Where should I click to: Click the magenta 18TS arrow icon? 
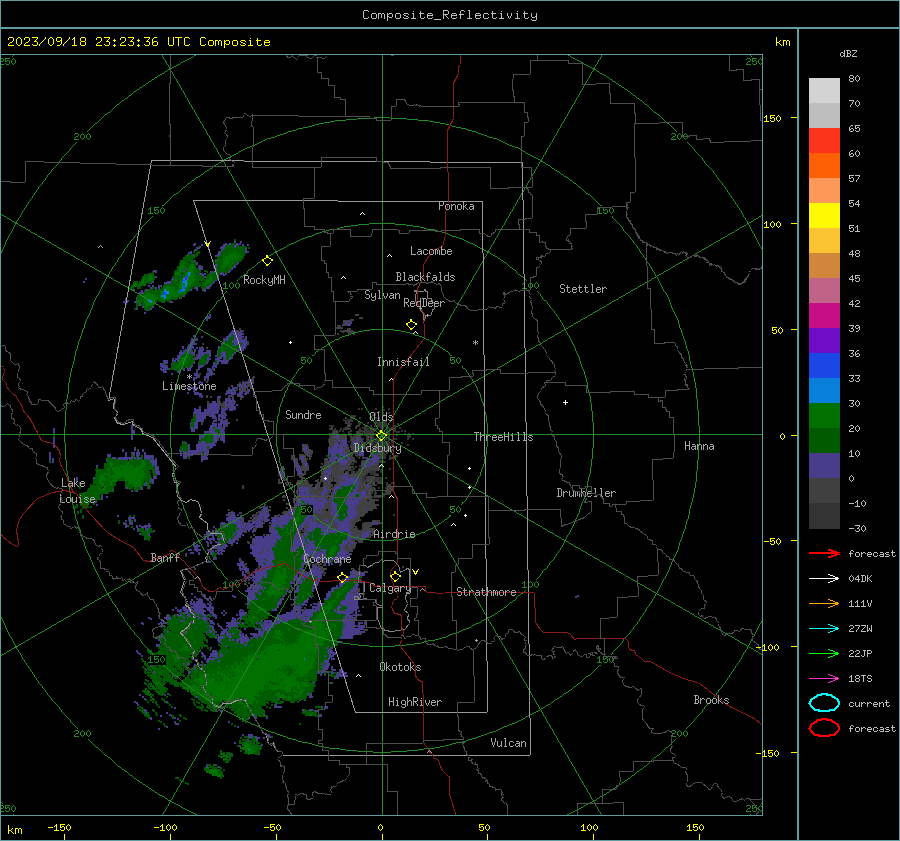click(824, 679)
